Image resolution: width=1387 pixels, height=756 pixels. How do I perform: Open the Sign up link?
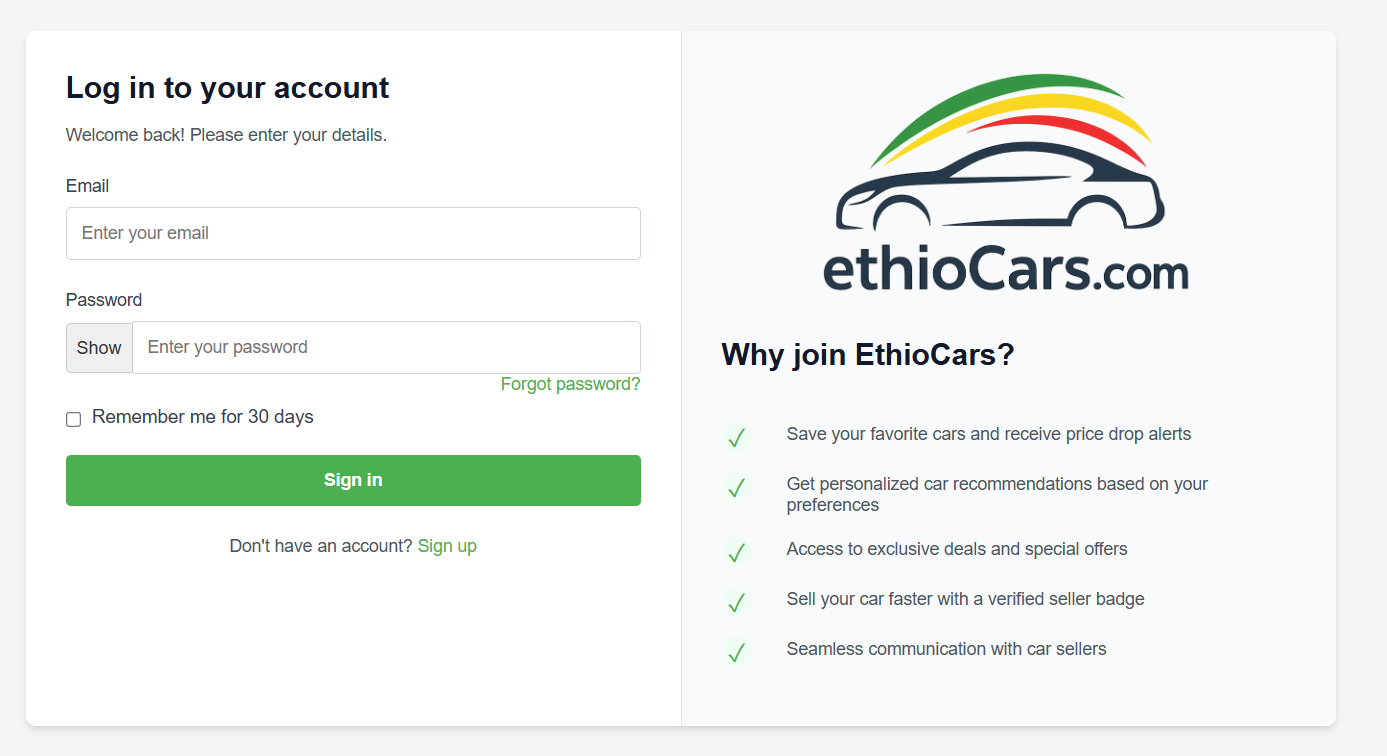pos(447,545)
